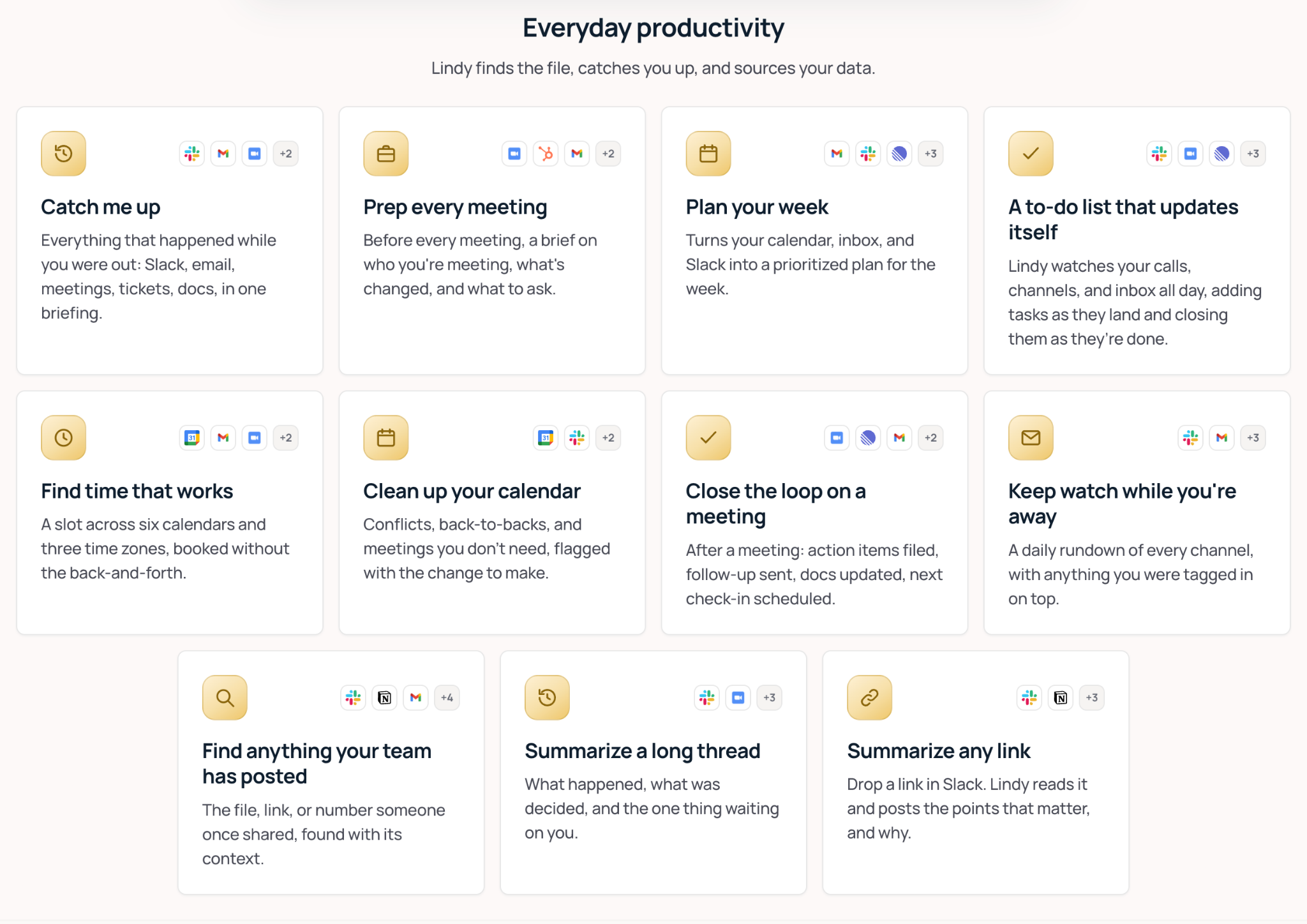
Task: Click the Linear icon on Close the loop card
Action: click(868, 438)
